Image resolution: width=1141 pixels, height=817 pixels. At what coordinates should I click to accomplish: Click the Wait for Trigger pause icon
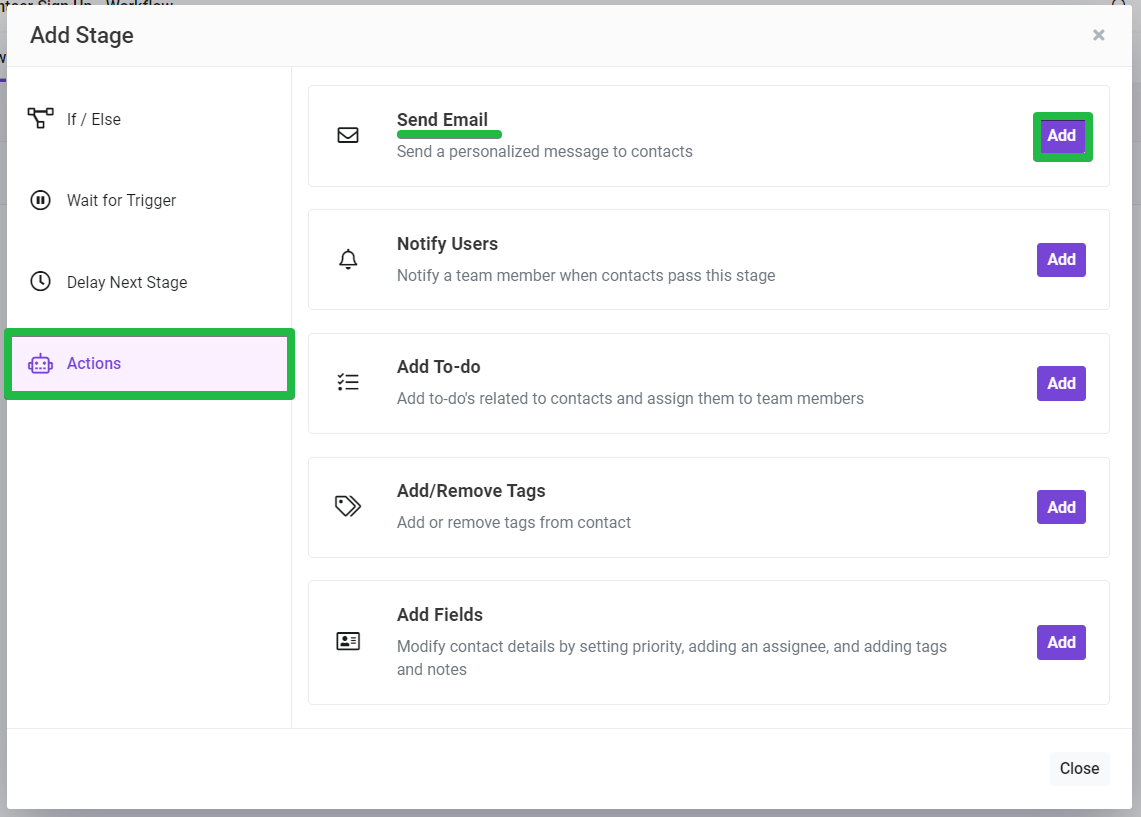click(40, 200)
